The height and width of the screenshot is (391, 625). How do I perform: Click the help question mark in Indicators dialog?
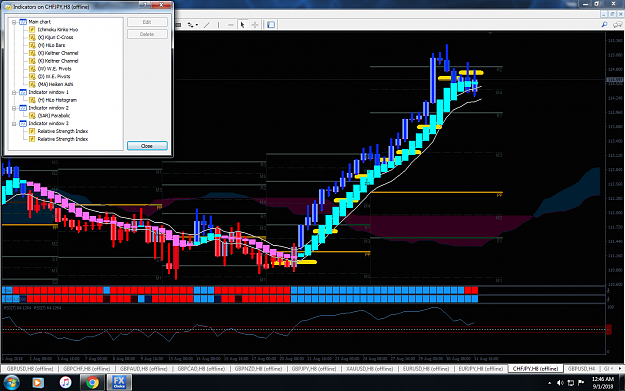tap(145, 5)
